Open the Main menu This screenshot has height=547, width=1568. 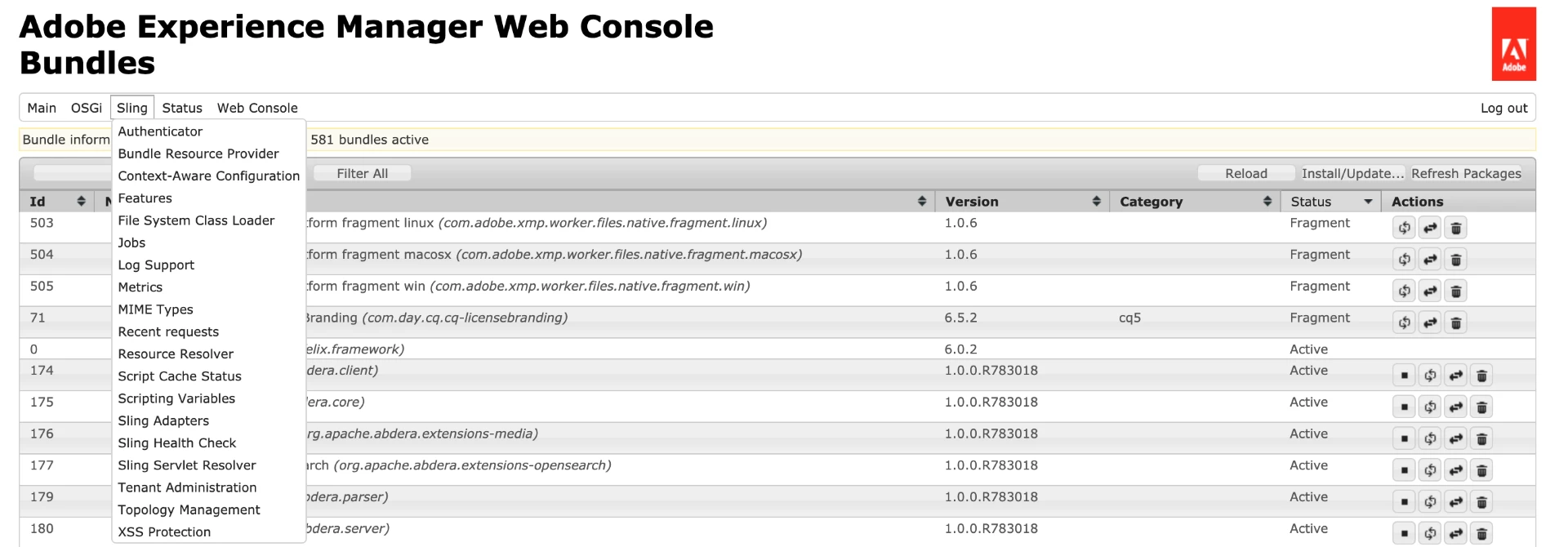click(42, 108)
